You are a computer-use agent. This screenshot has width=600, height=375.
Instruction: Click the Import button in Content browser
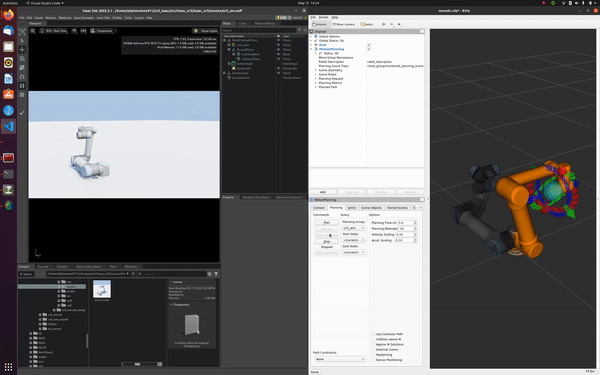click(x=26, y=274)
